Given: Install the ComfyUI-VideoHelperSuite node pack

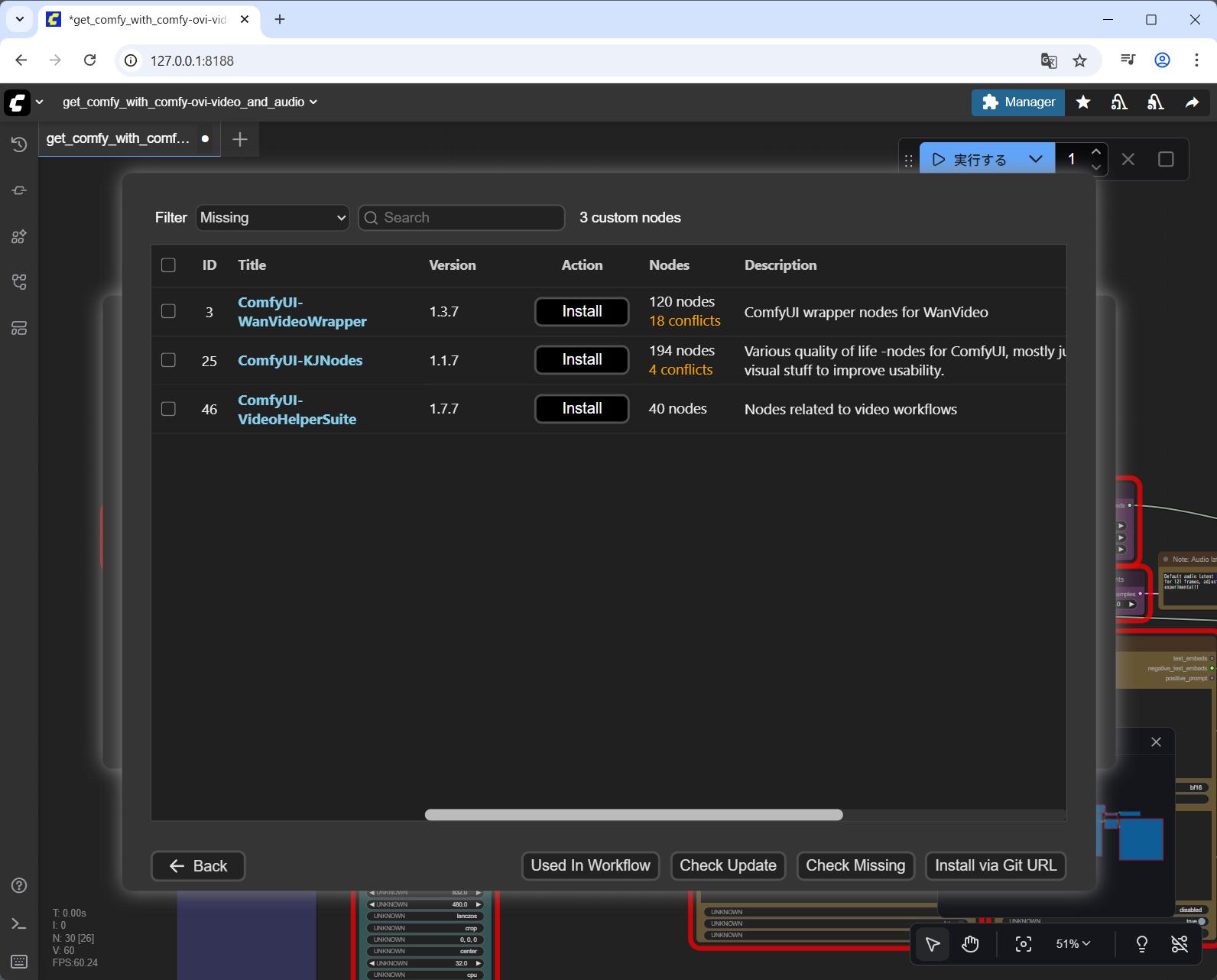Looking at the screenshot, I should coord(581,409).
